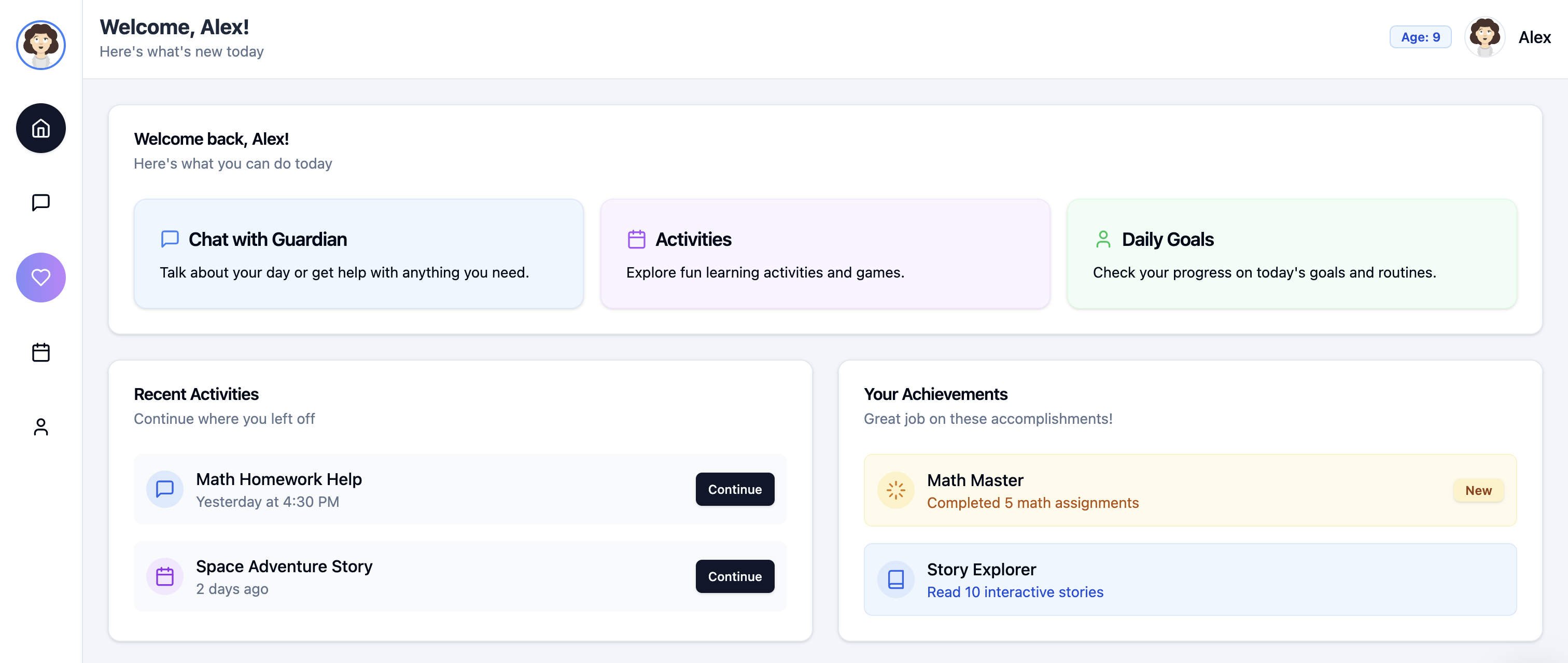Click the person profile sidebar icon
The height and width of the screenshot is (663, 1568).
tap(41, 427)
